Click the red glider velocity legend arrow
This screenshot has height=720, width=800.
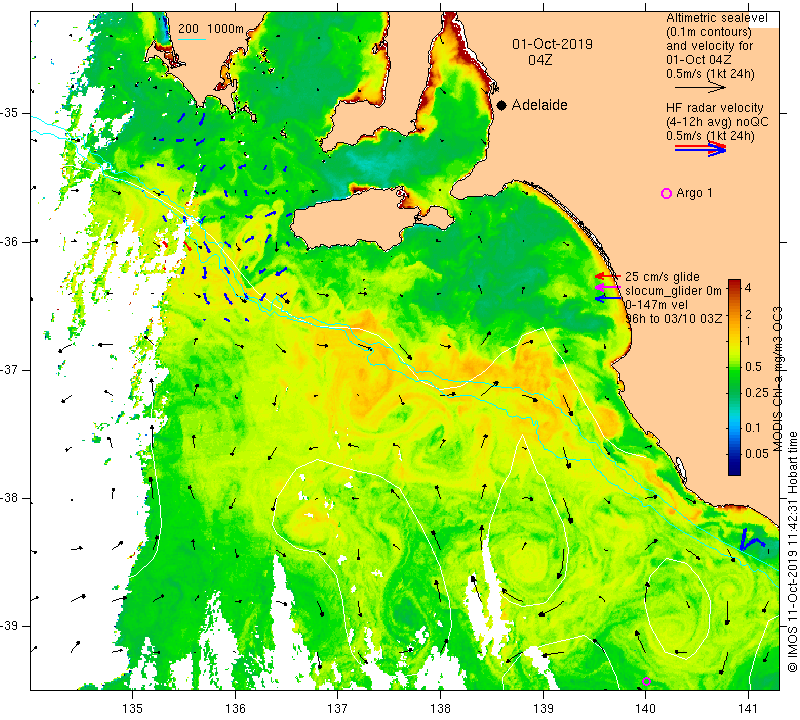[x=608, y=276]
